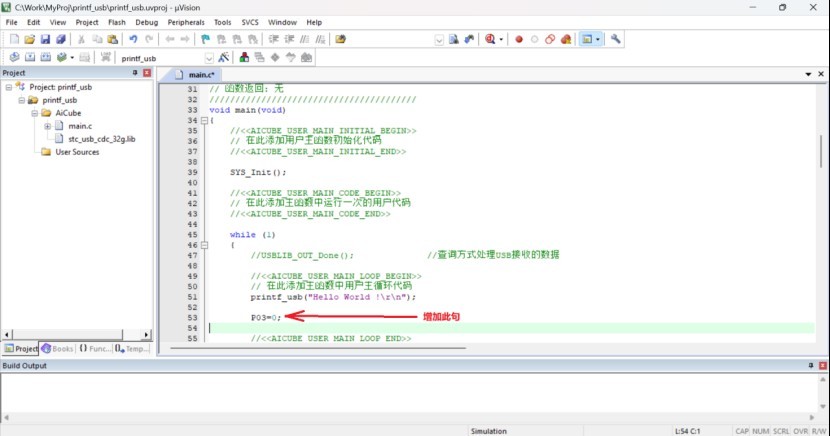Toggle the window layout button
Image resolution: width=830 pixels, height=436 pixels.
click(x=587, y=39)
